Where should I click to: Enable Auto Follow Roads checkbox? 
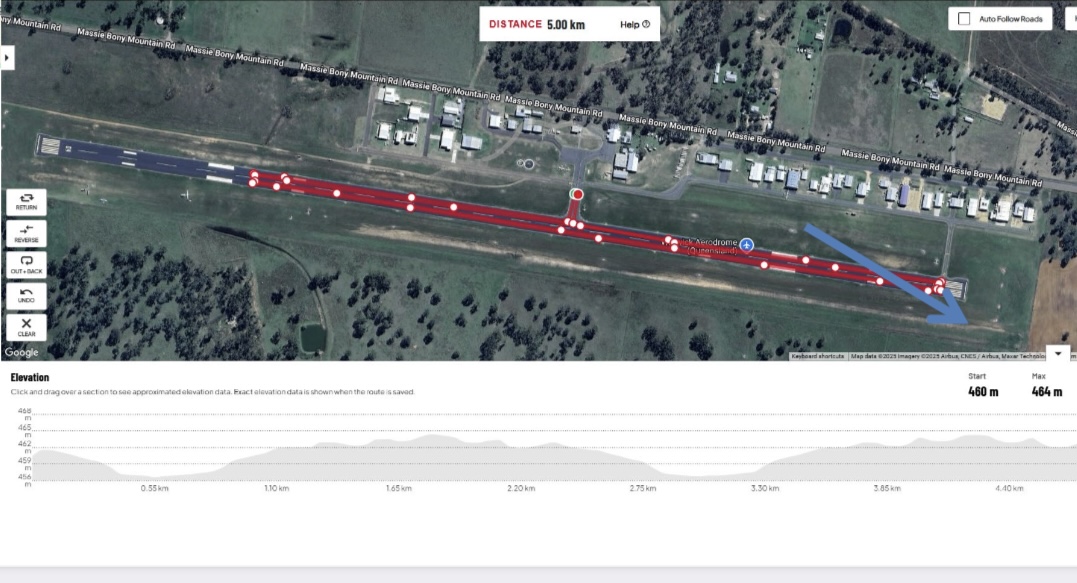[x=964, y=19]
